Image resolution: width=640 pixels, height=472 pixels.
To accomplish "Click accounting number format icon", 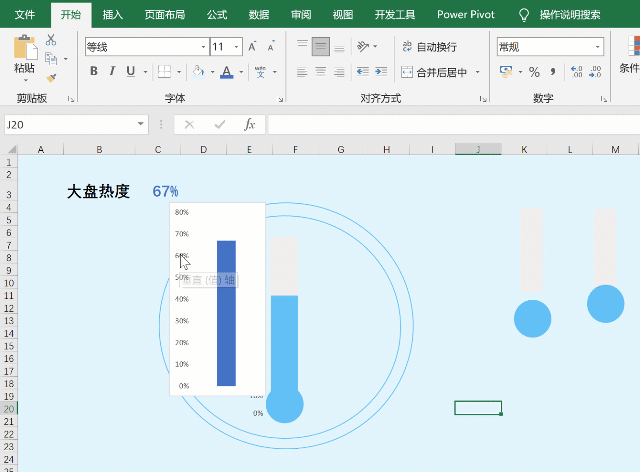I will coord(506,72).
